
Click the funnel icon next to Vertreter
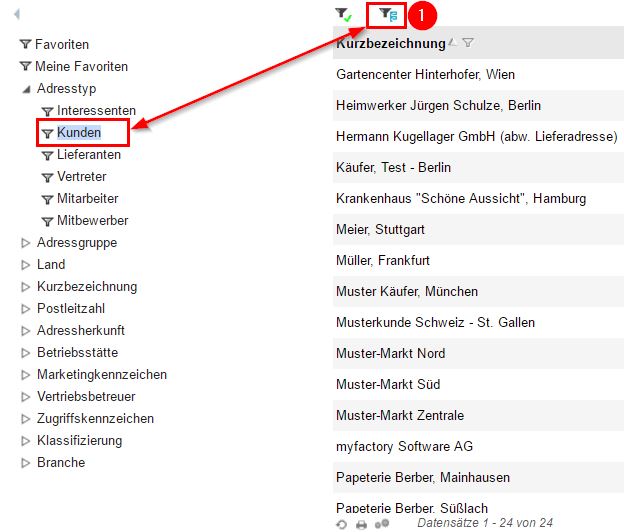pos(47,177)
